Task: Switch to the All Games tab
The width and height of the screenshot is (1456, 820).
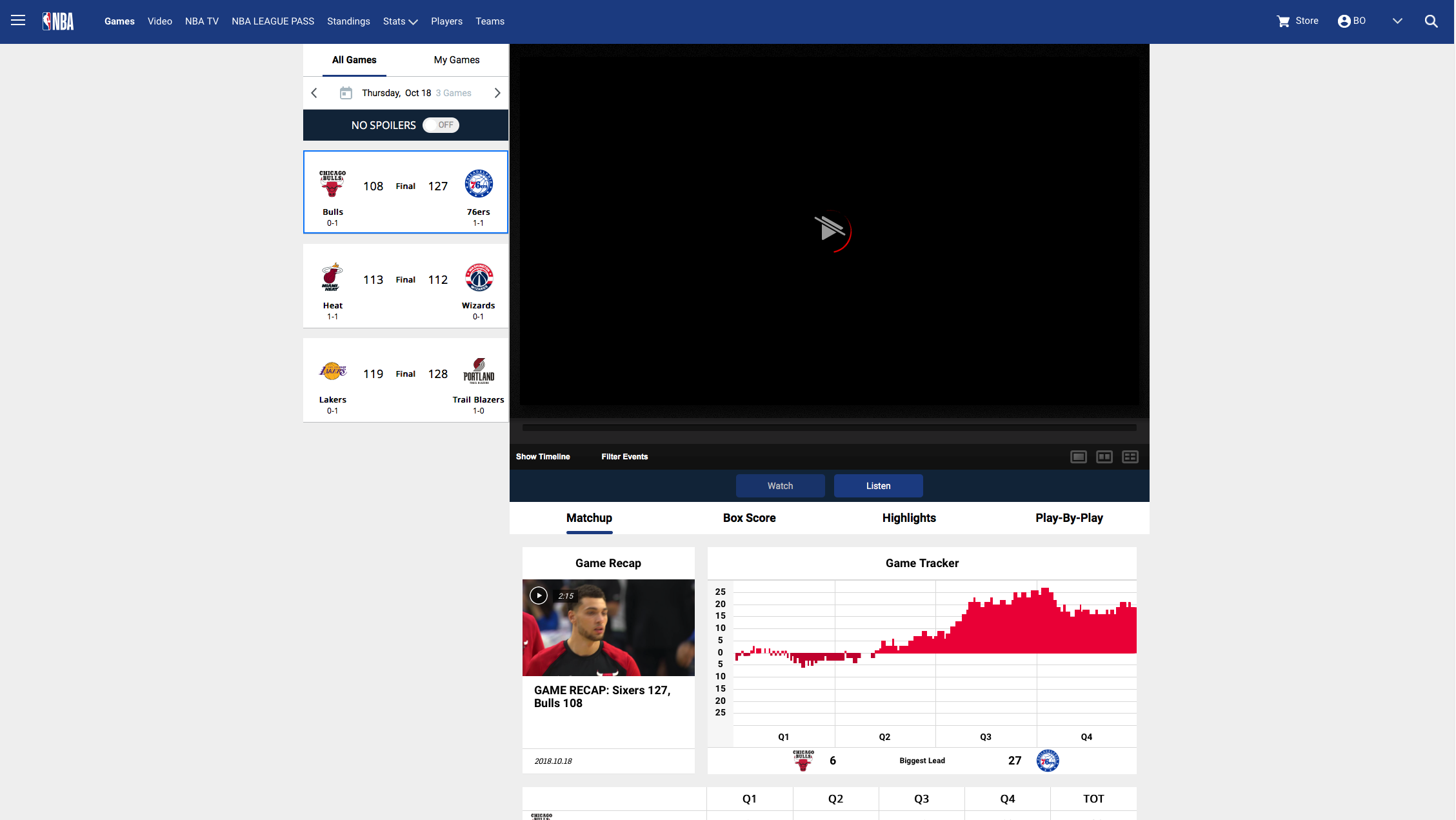Action: pyautogui.click(x=354, y=60)
